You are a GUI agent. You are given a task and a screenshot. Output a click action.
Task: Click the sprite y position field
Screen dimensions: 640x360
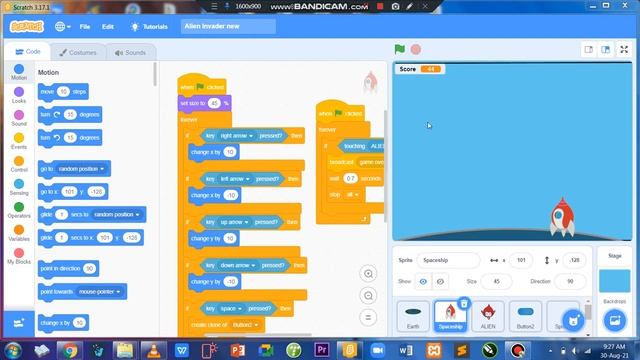point(575,260)
